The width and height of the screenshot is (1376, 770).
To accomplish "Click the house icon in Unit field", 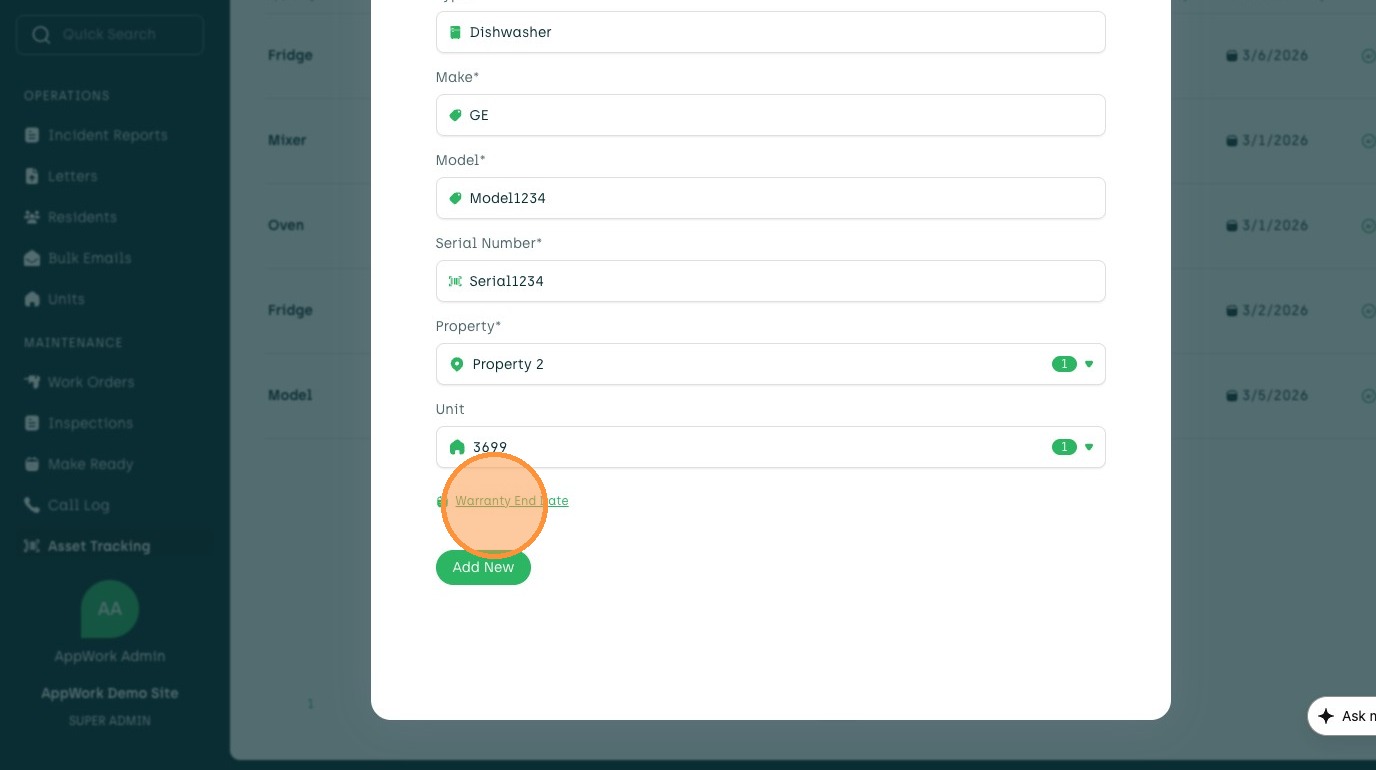I will [457, 447].
